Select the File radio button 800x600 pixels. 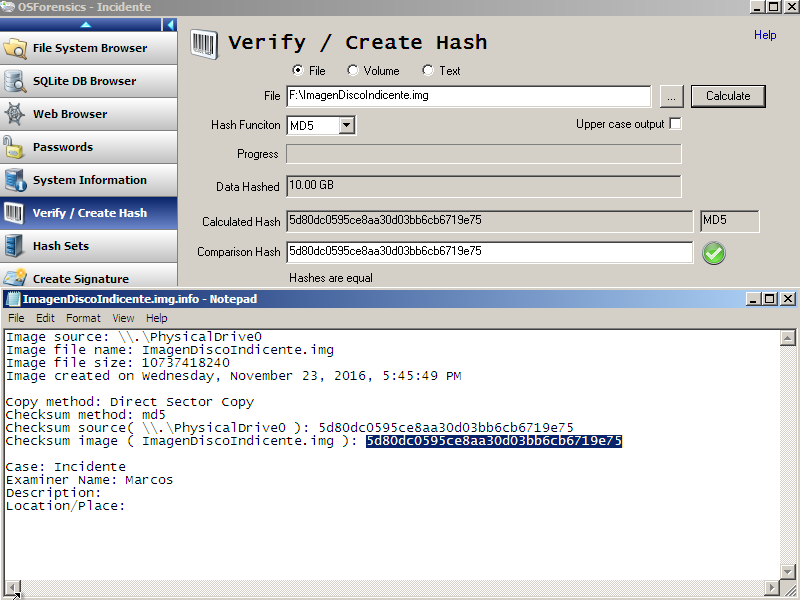[297, 71]
